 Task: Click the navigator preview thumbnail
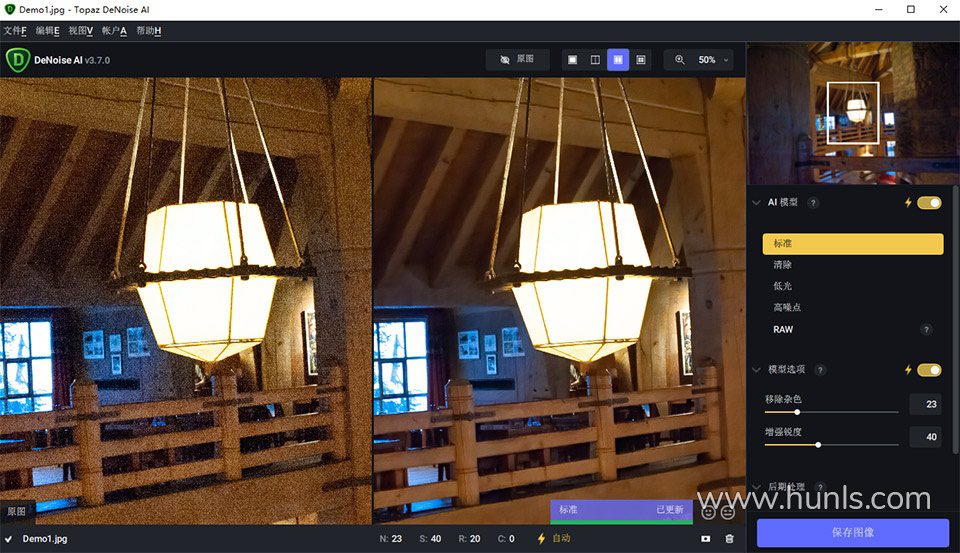(x=853, y=113)
